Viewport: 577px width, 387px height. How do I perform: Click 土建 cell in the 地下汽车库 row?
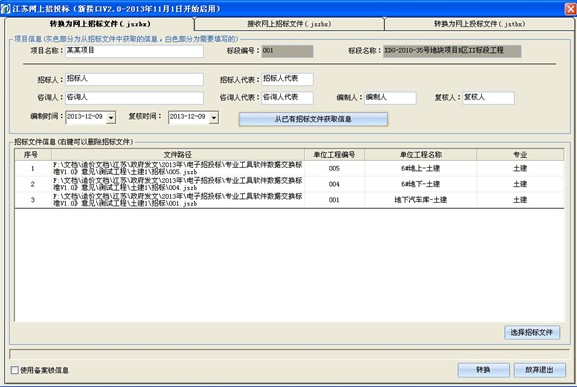520,200
